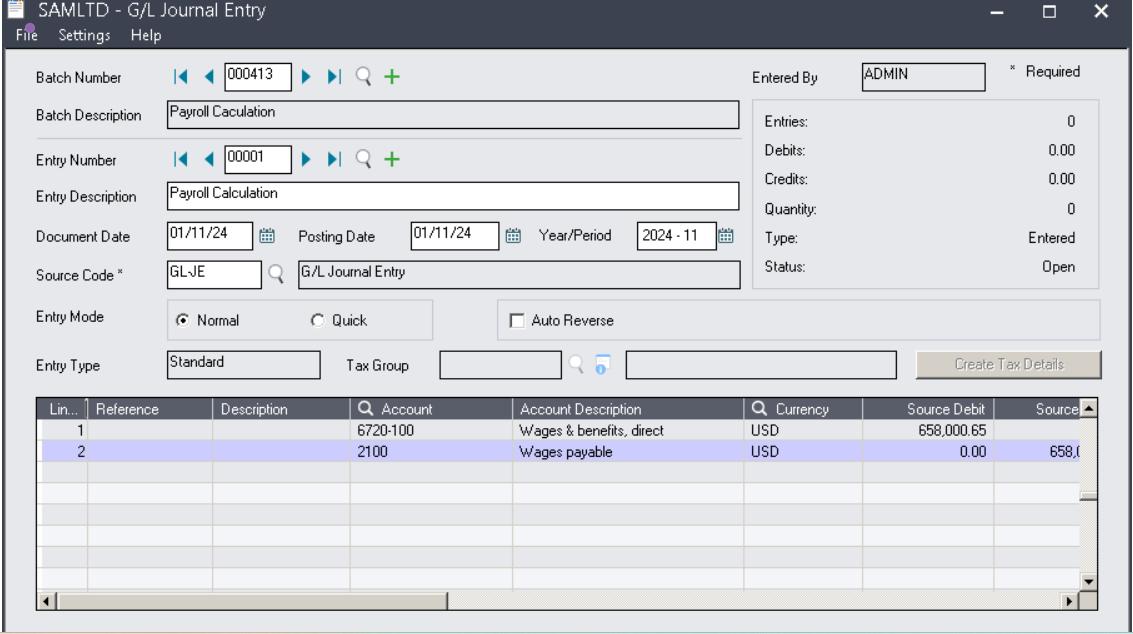The image size is (1133, 634).
Task: Go to last entry number
Action: [334, 159]
